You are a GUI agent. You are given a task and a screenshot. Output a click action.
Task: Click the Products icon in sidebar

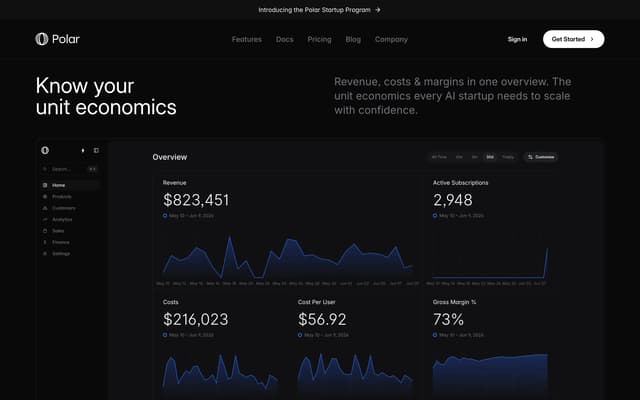coord(45,197)
